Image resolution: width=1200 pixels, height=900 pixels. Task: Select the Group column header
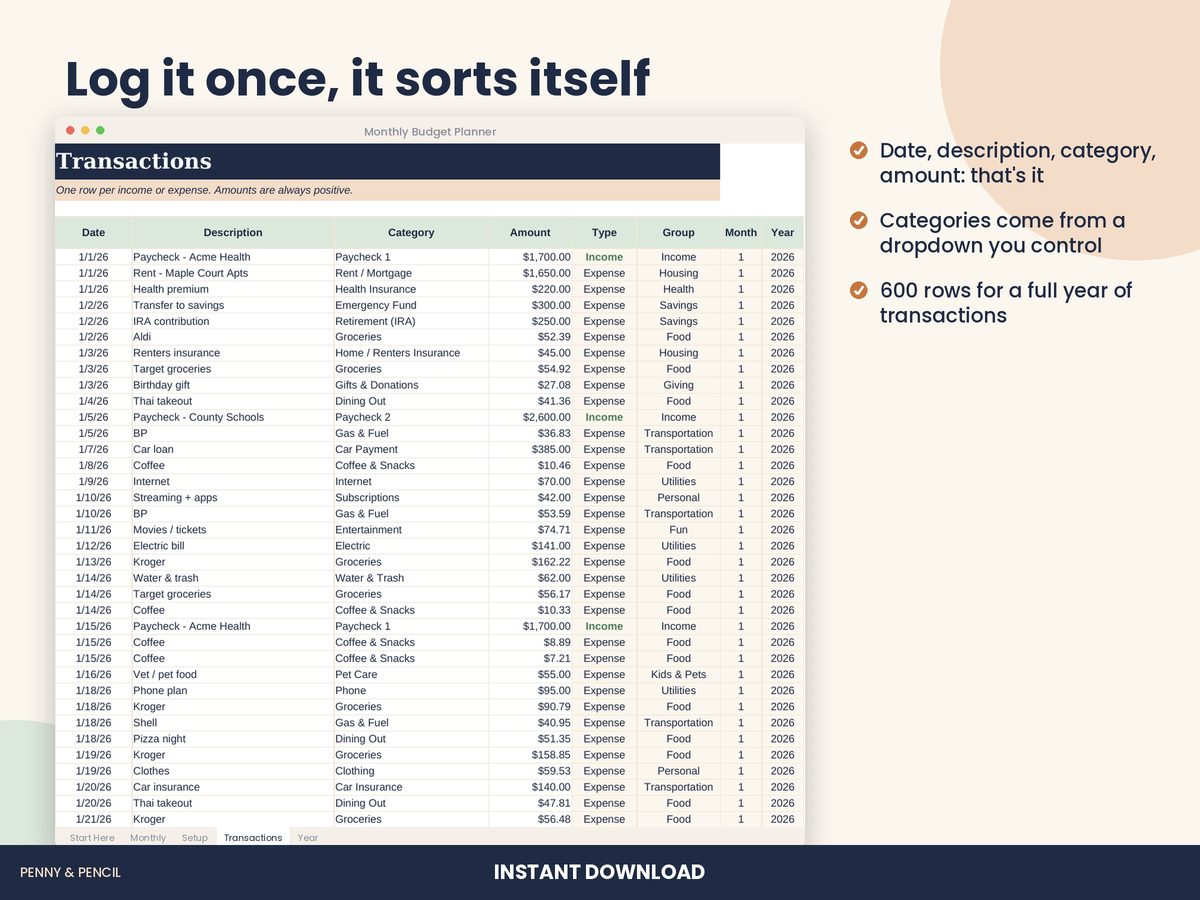[x=678, y=233]
